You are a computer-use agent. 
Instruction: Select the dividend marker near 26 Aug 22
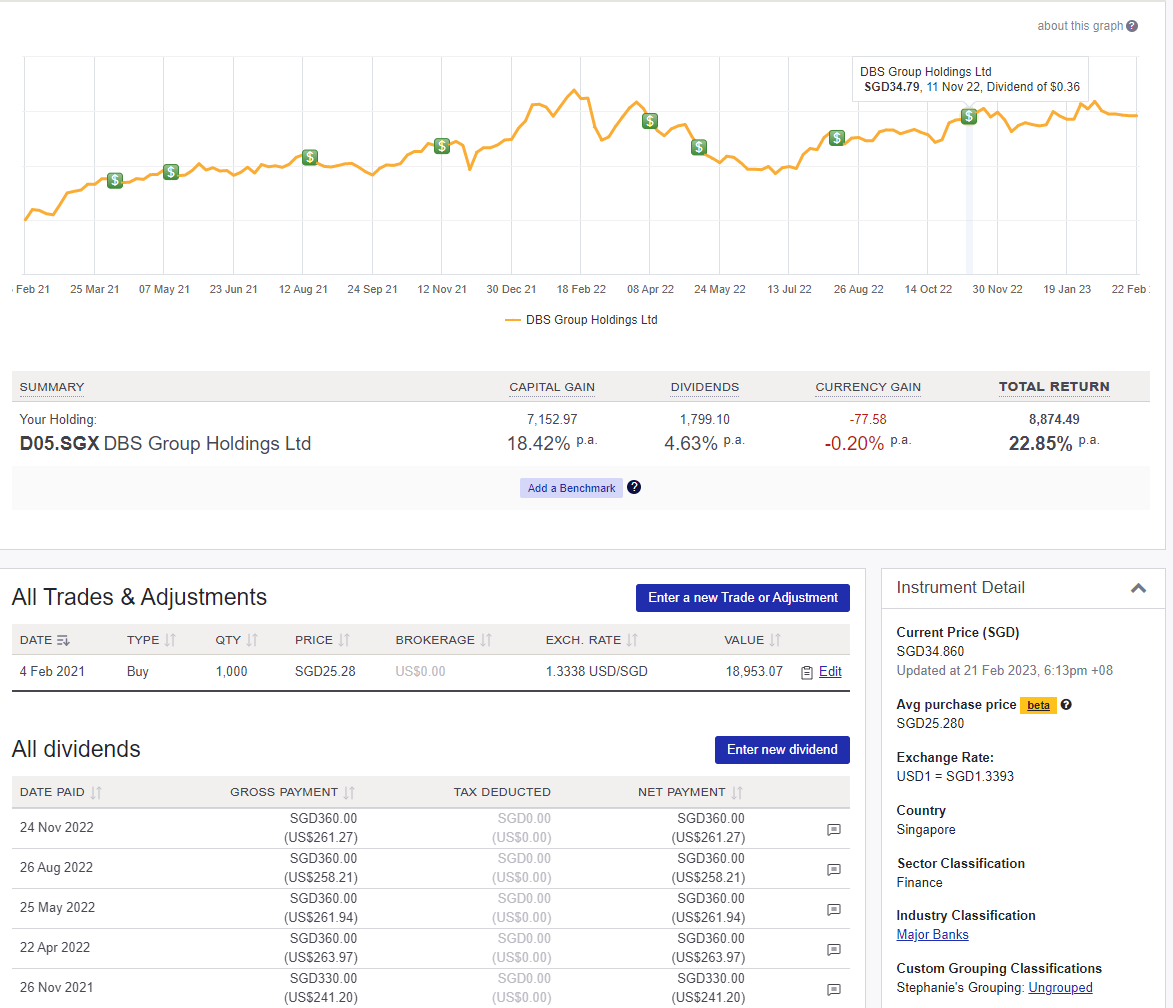click(x=837, y=138)
